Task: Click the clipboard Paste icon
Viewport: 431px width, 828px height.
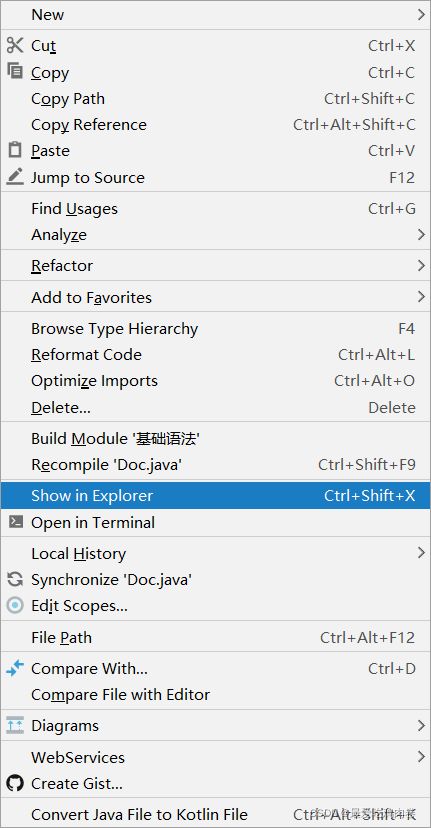Action: click(15, 150)
